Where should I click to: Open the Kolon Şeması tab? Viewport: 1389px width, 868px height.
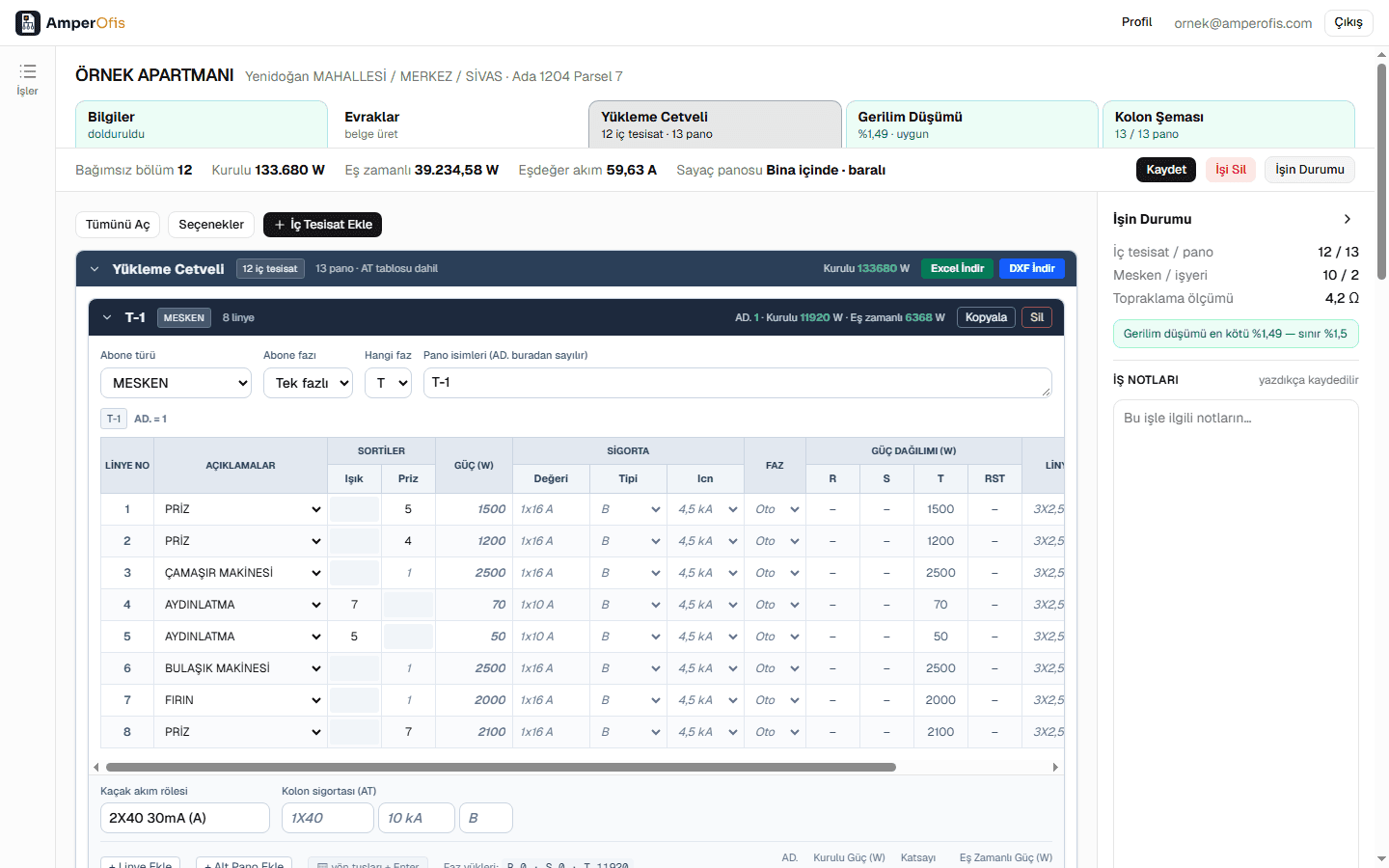tap(1229, 124)
